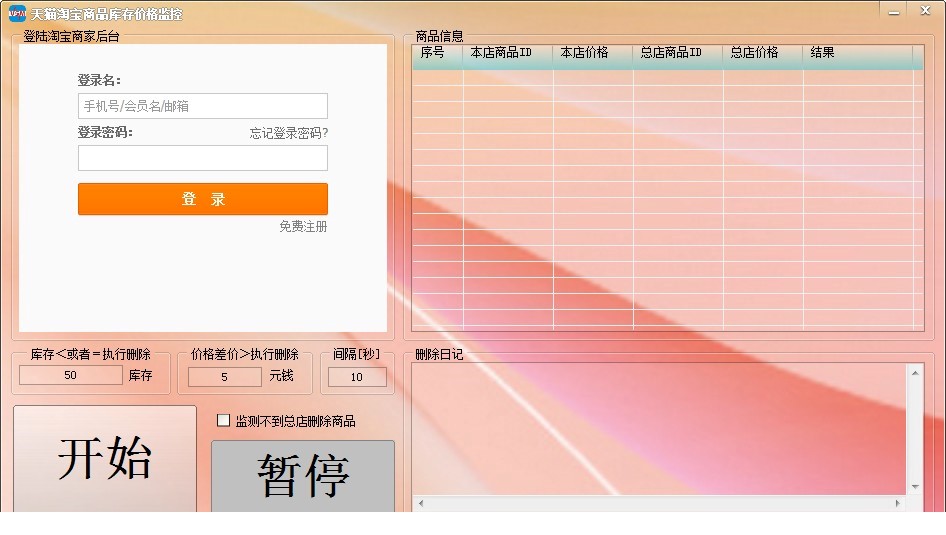The image size is (946, 535).
Task: Open the 忘记登录密码? link
Action: [x=289, y=133]
